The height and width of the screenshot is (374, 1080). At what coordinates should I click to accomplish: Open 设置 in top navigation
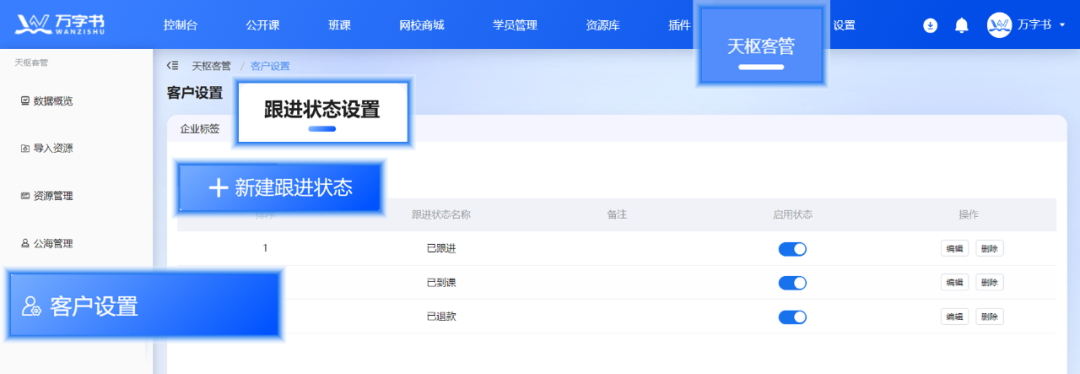click(844, 25)
